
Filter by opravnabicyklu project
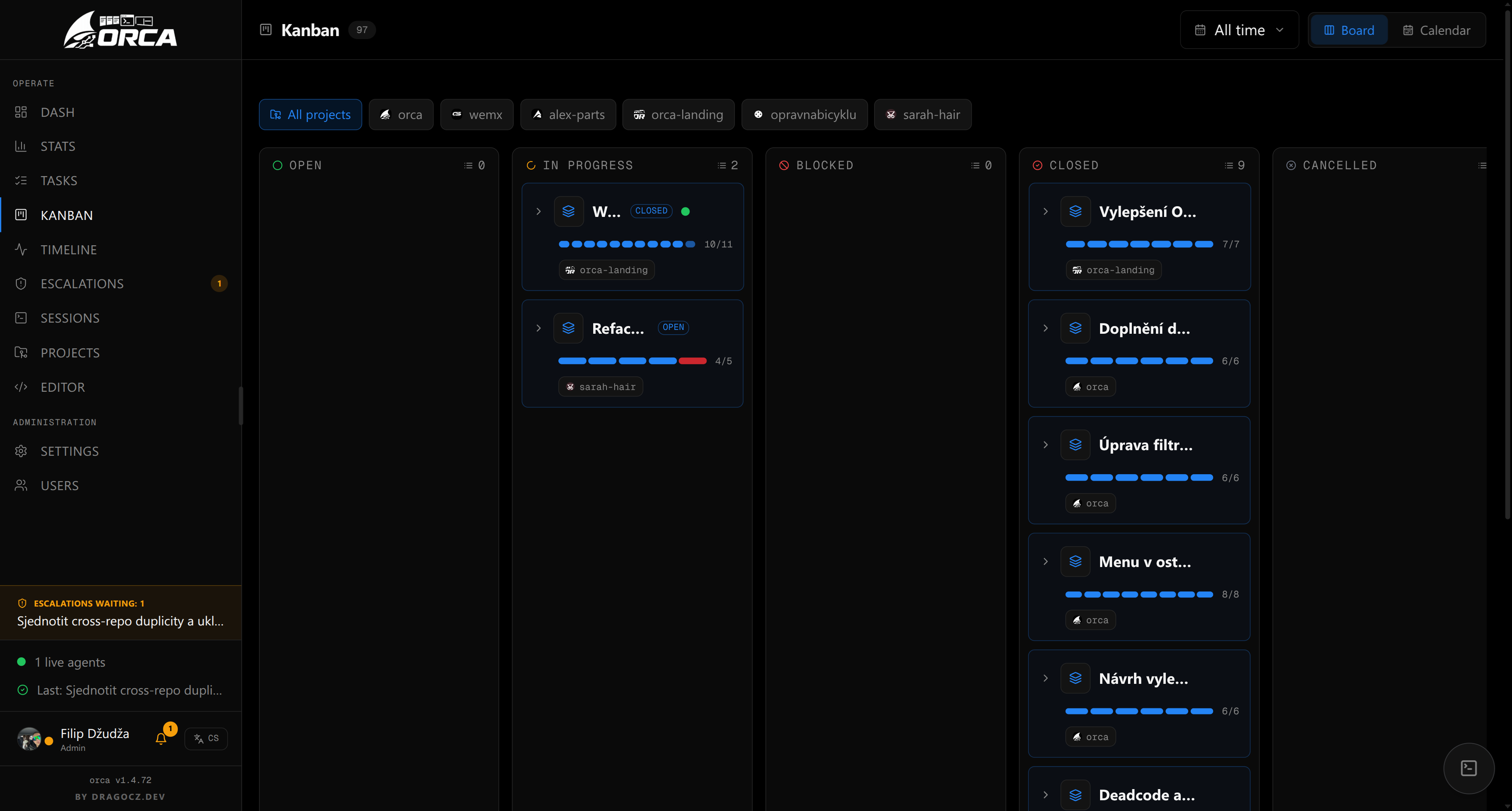coord(805,114)
